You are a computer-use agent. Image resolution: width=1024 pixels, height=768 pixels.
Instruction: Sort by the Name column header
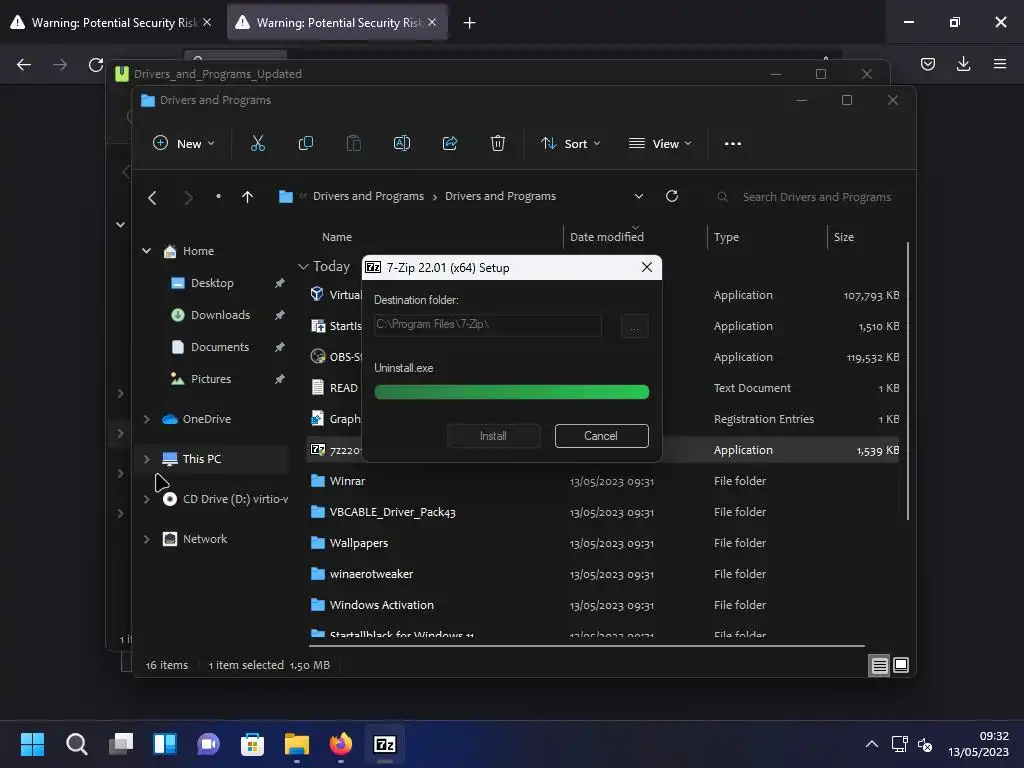pyautogui.click(x=337, y=237)
